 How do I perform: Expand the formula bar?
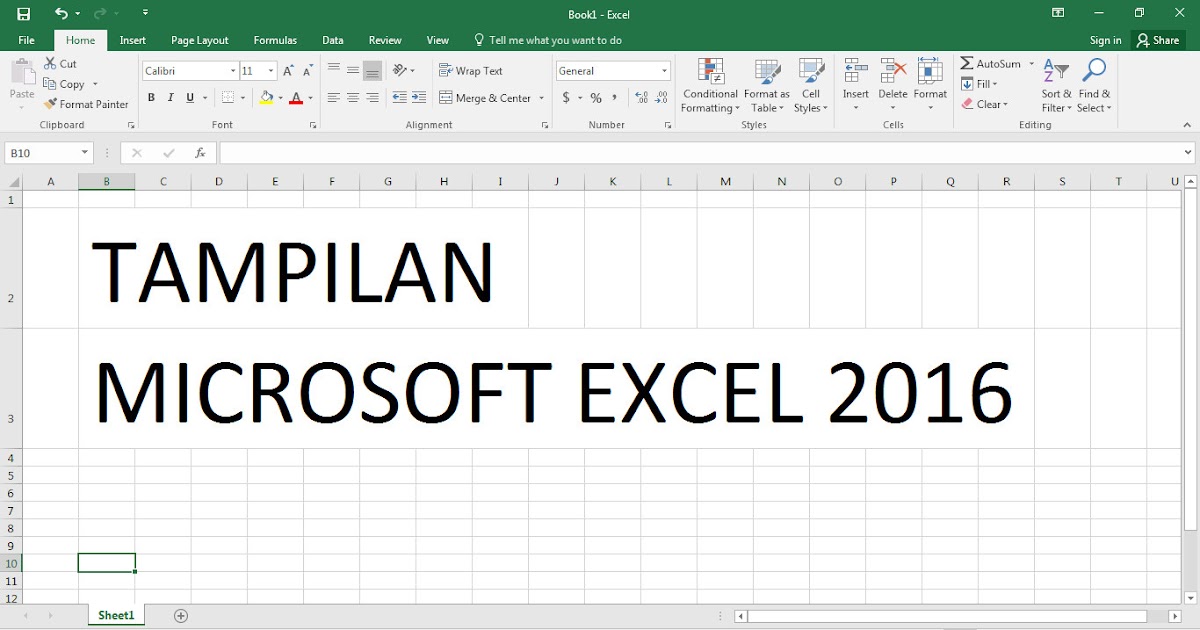tap(1188, 153)
